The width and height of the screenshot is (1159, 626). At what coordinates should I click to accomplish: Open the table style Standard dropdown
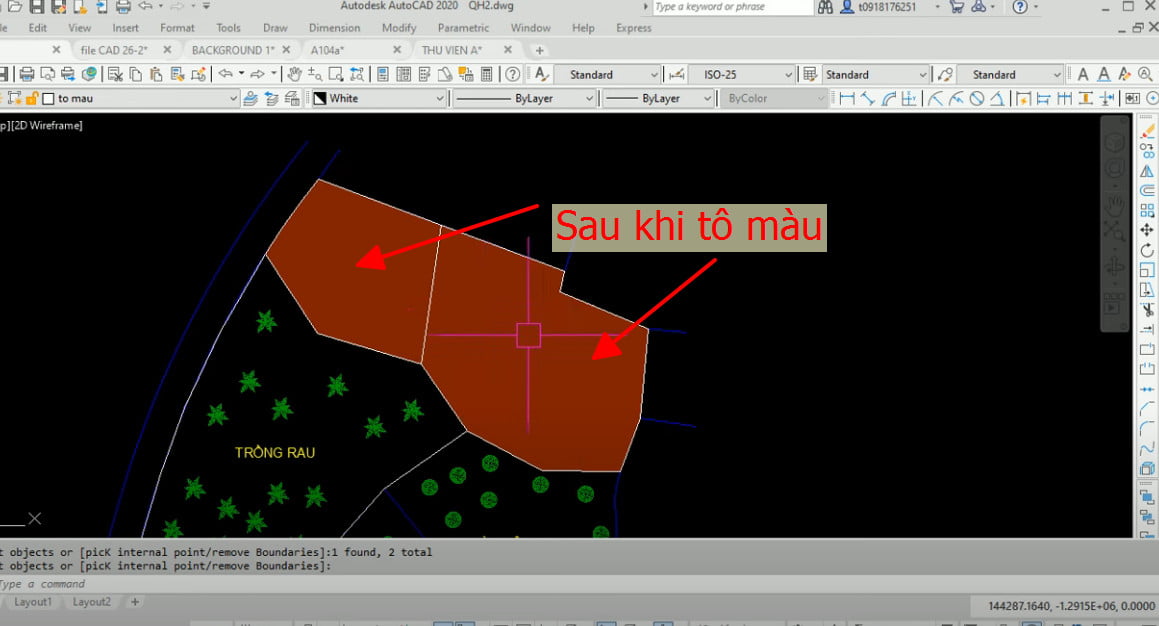[875, 74]
